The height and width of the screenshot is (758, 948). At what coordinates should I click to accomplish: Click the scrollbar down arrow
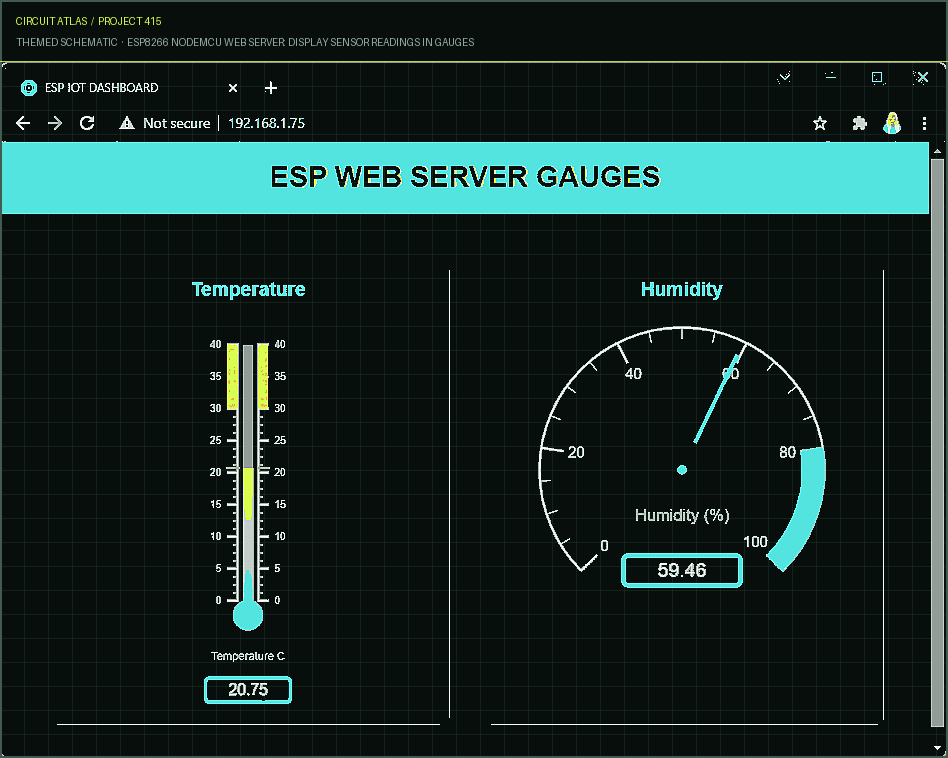pos(937,748)
